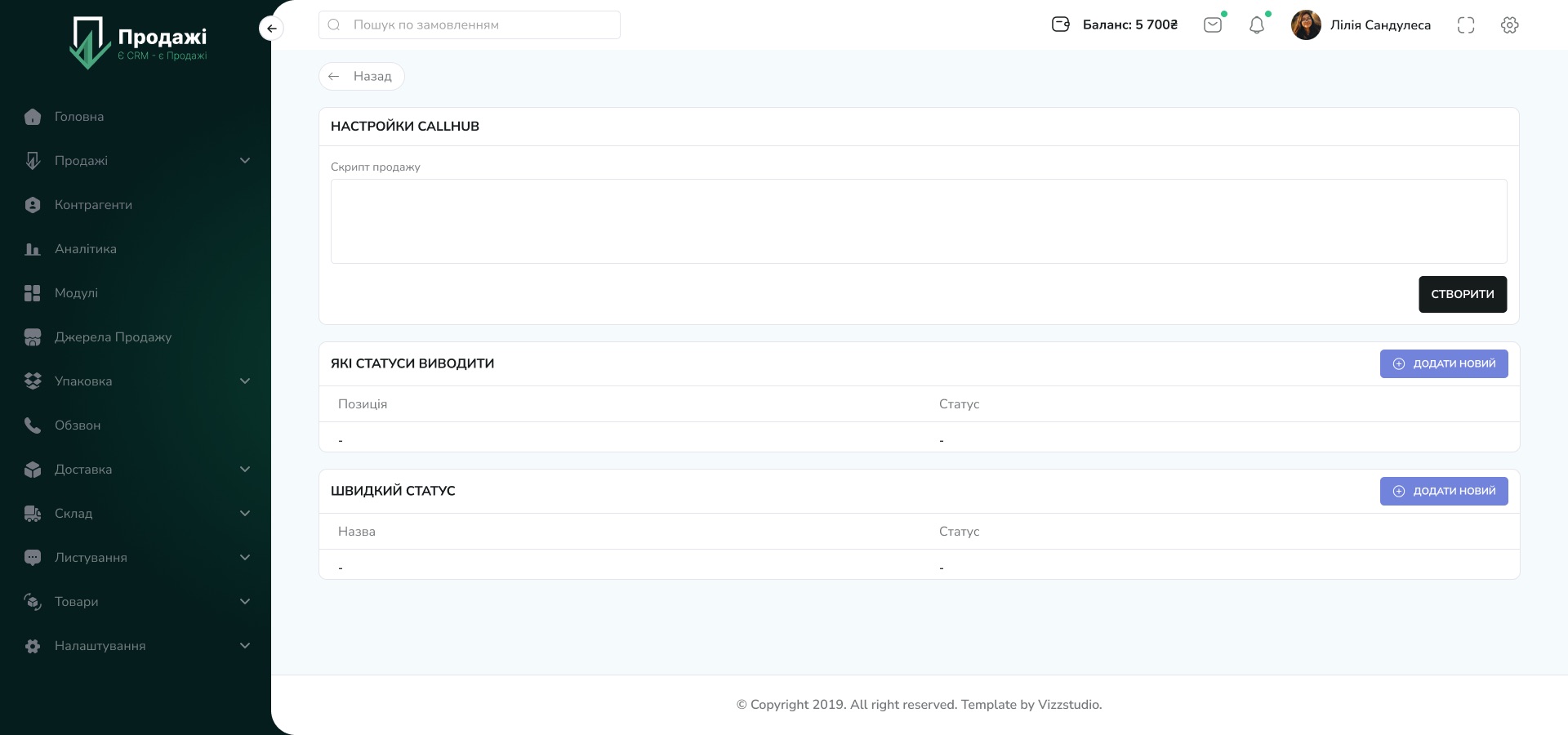This screenshot has height=735, width=1568.
Task: Click the Позиція column header
Action: (363, 404)
